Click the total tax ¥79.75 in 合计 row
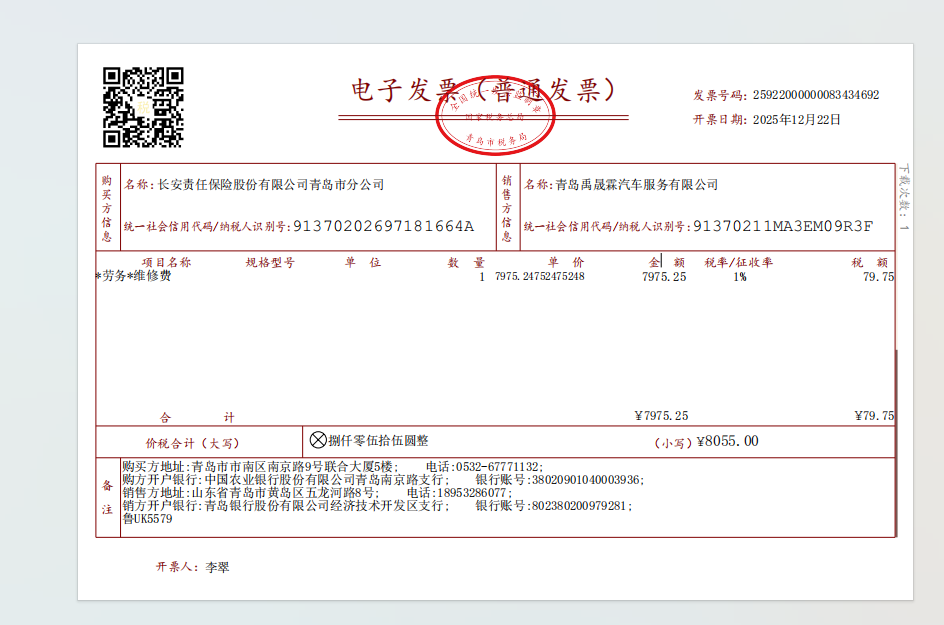944x625 pixels. 874,416
